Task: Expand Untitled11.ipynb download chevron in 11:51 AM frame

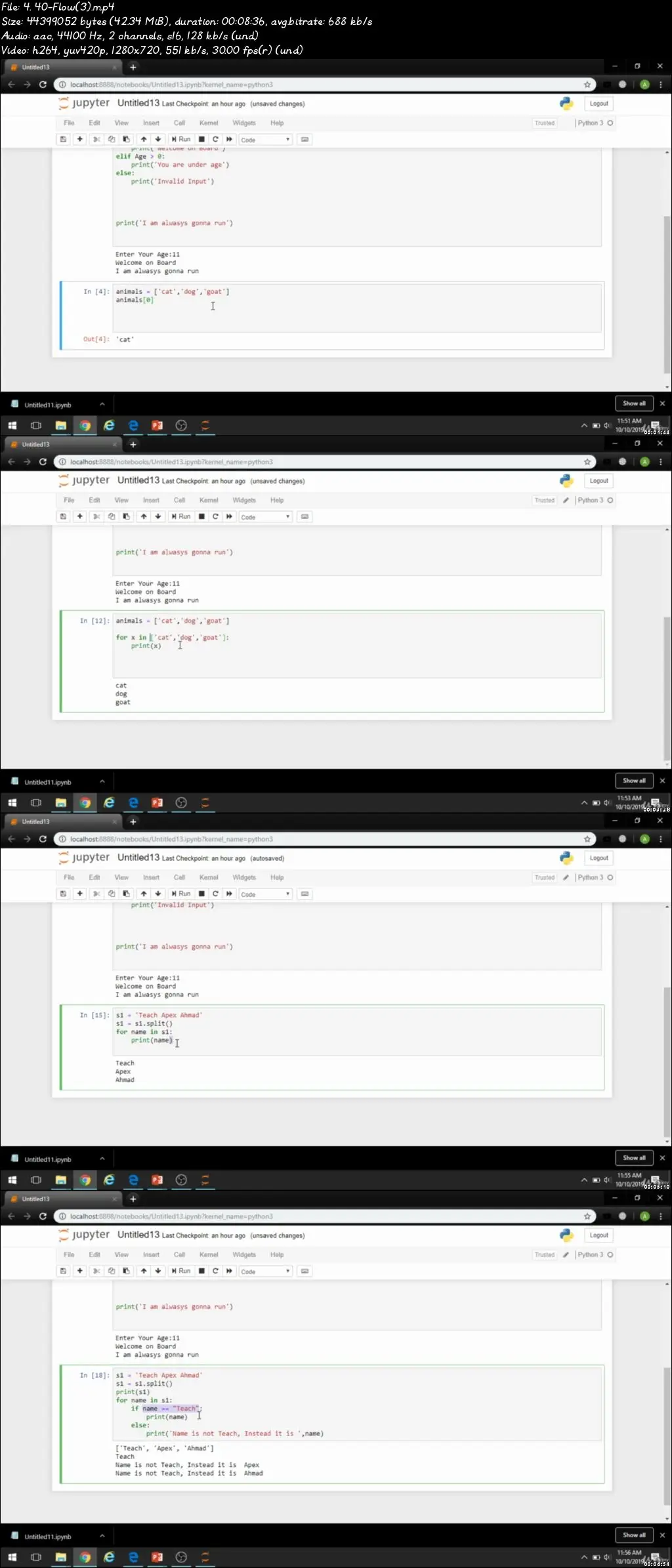Action: (102, 404)
